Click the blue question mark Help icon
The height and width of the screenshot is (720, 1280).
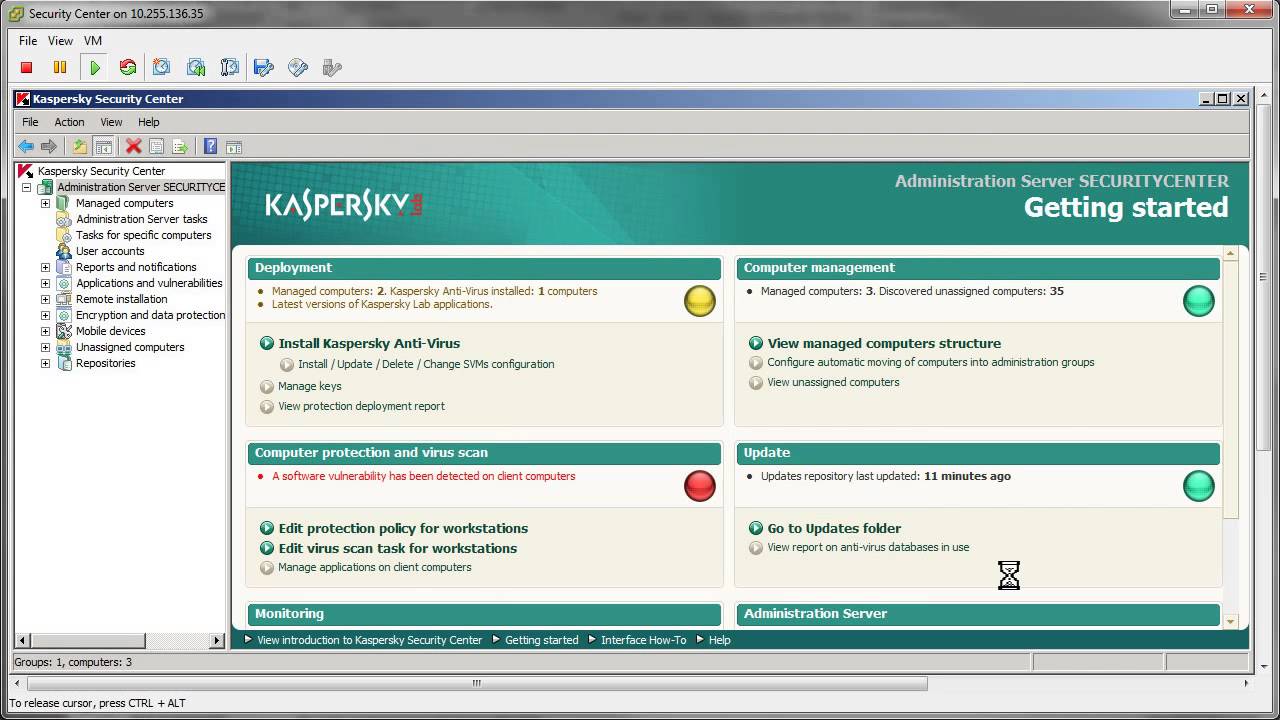tap(211, 147)
